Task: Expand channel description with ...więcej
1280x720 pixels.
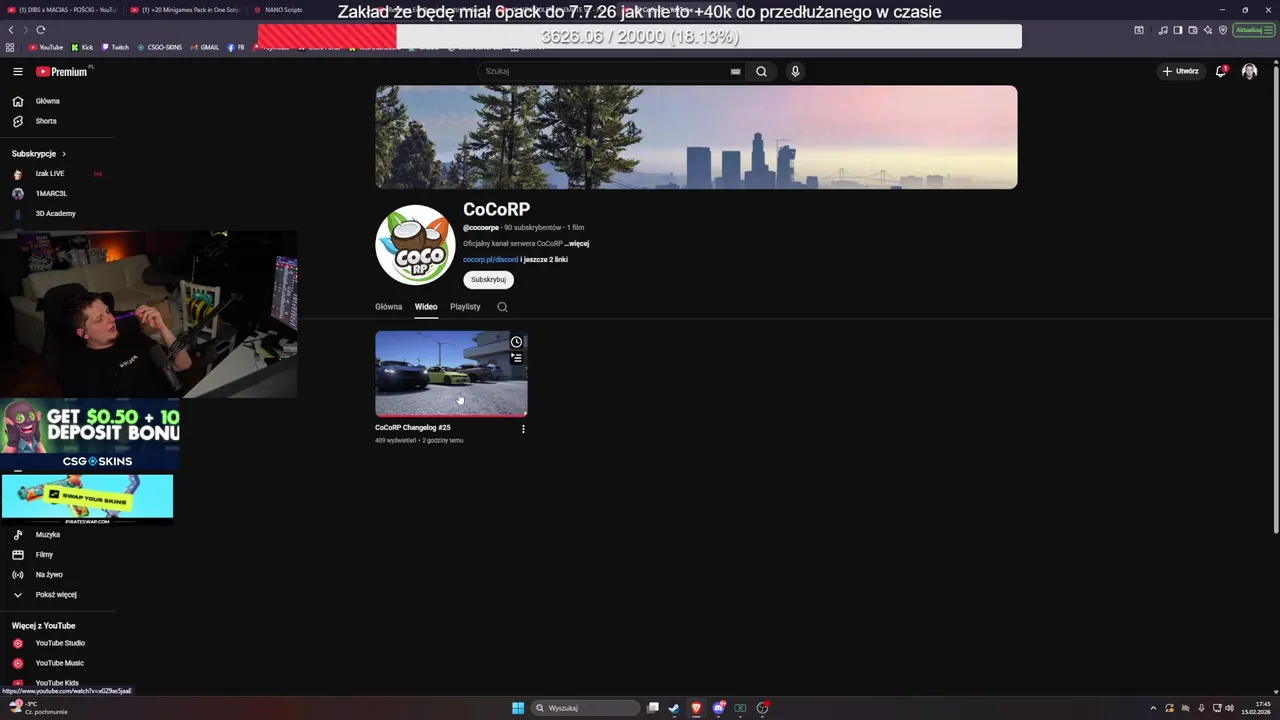Action: 577,244
